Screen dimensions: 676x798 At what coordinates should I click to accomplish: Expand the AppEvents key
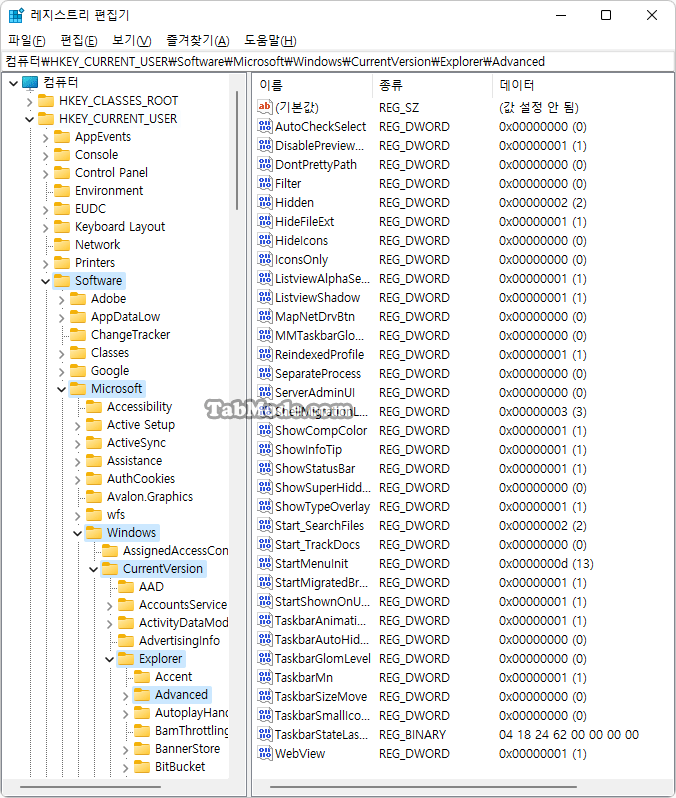coord(46,137)
